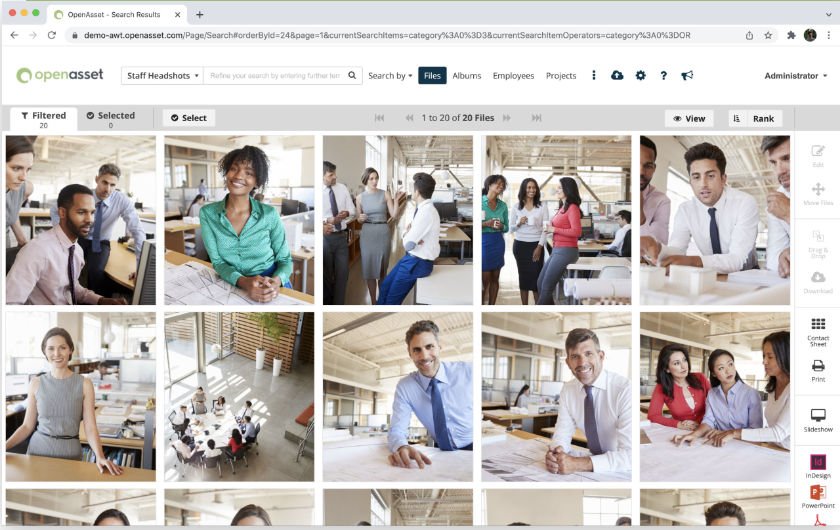Switch to the Files tab

[x=432, y=76]
